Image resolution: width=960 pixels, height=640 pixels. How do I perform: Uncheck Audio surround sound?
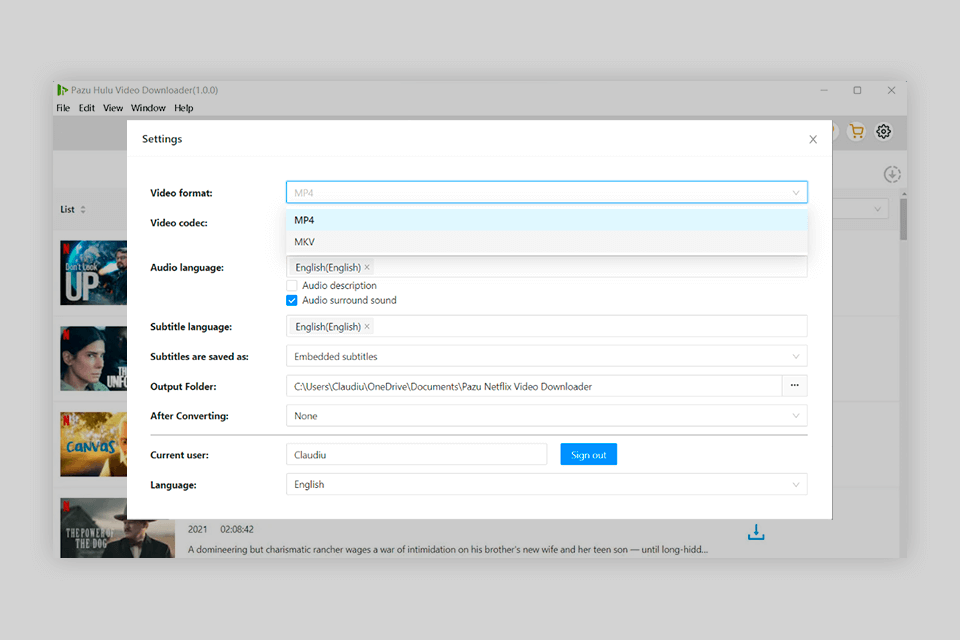[x=292, y=300]
